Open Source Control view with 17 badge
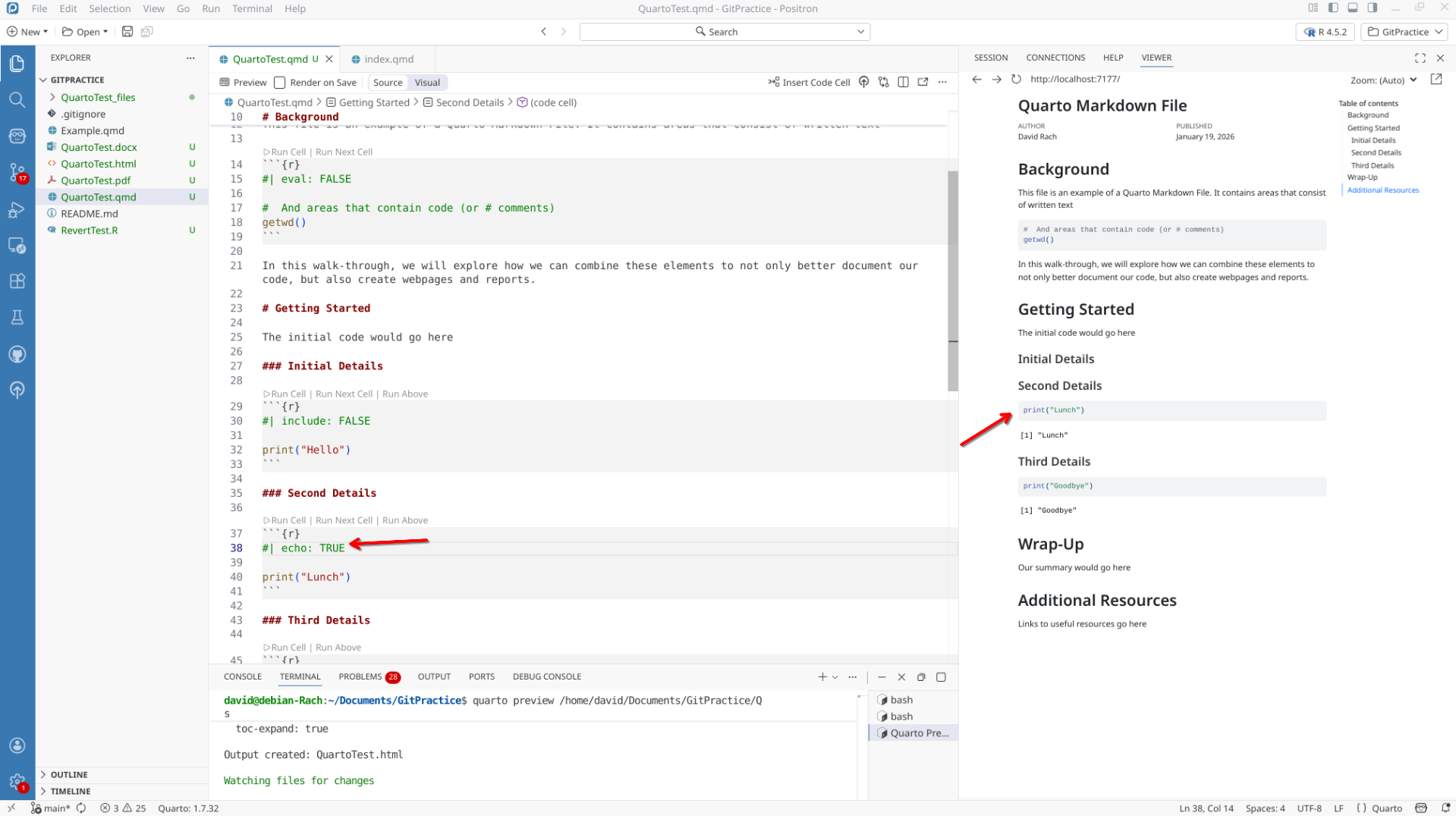Viewport: 1456px width, 816px height. (x=17, y=172)
